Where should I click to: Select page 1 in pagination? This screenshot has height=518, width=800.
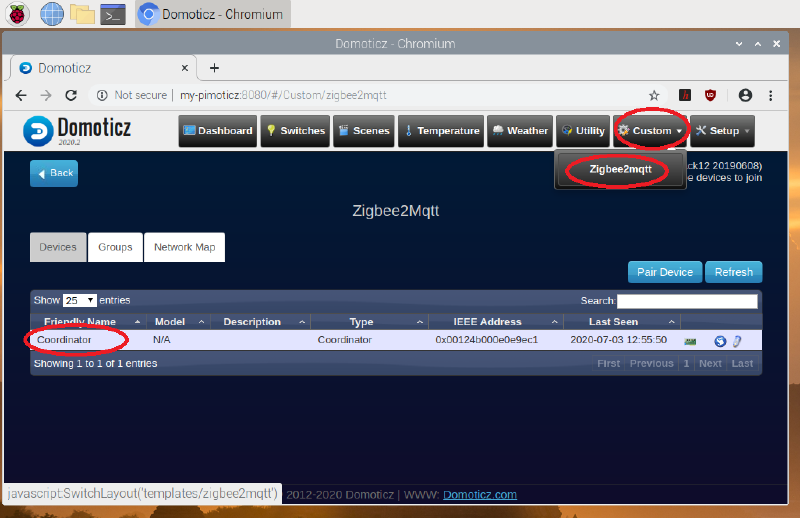686,363
